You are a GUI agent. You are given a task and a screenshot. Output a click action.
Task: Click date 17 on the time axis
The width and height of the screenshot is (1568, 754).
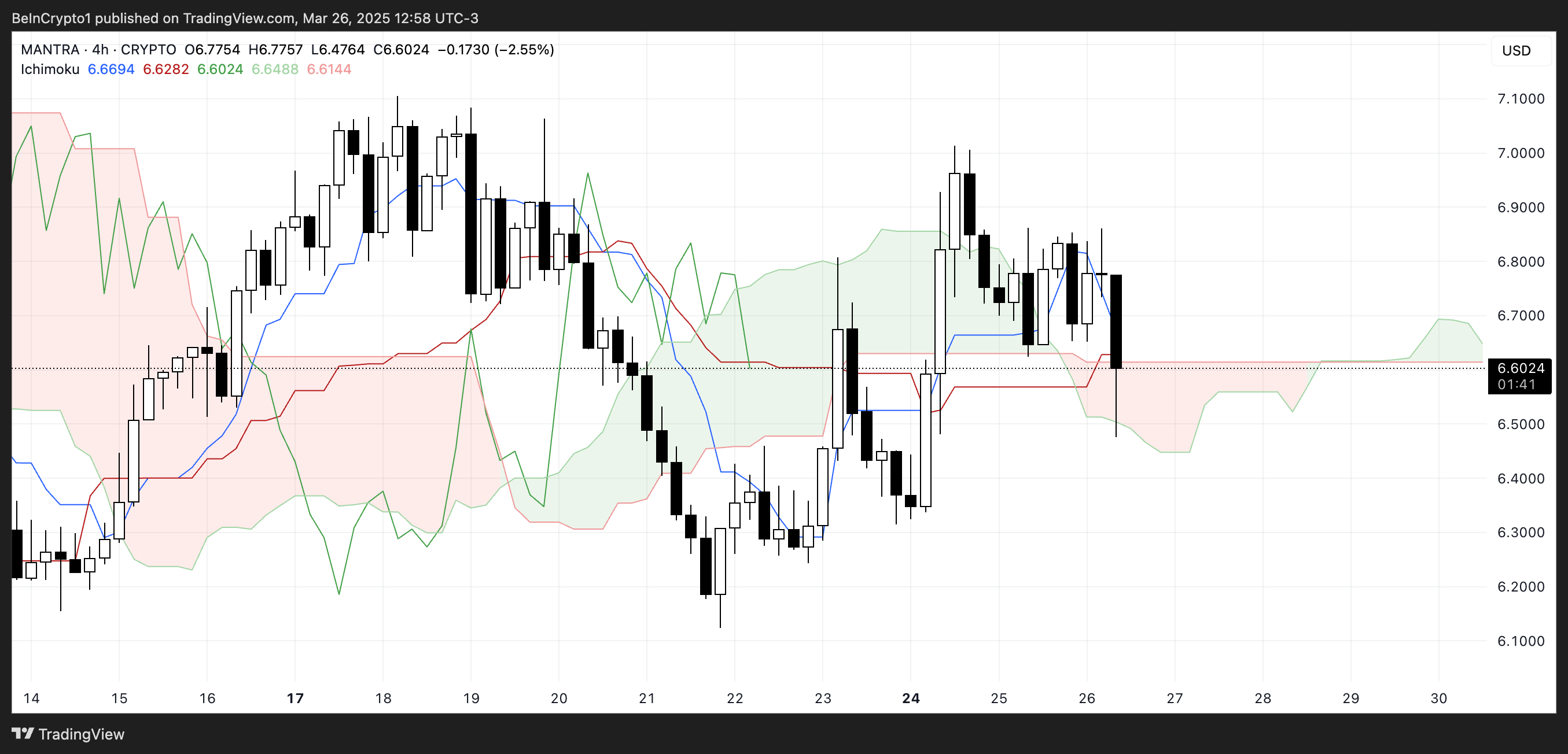pos(295,698)
